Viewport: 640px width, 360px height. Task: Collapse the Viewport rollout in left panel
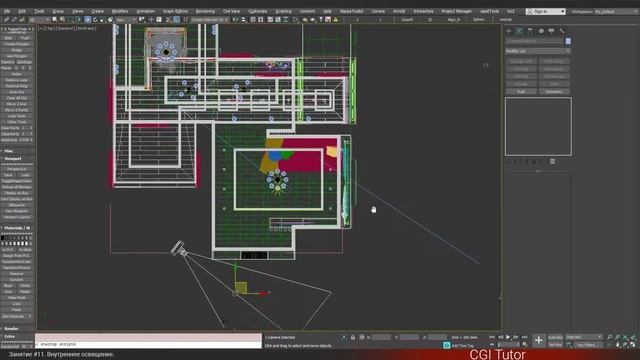coord(17,158)
